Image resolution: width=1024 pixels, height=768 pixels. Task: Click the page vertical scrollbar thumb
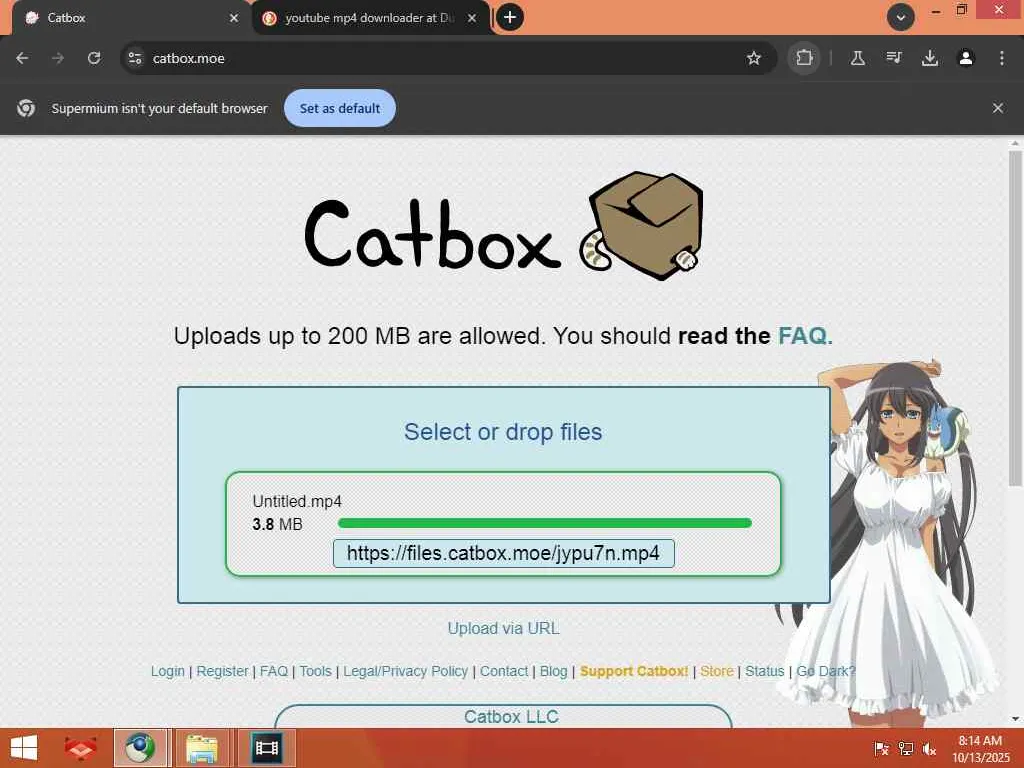(1015, 319)
